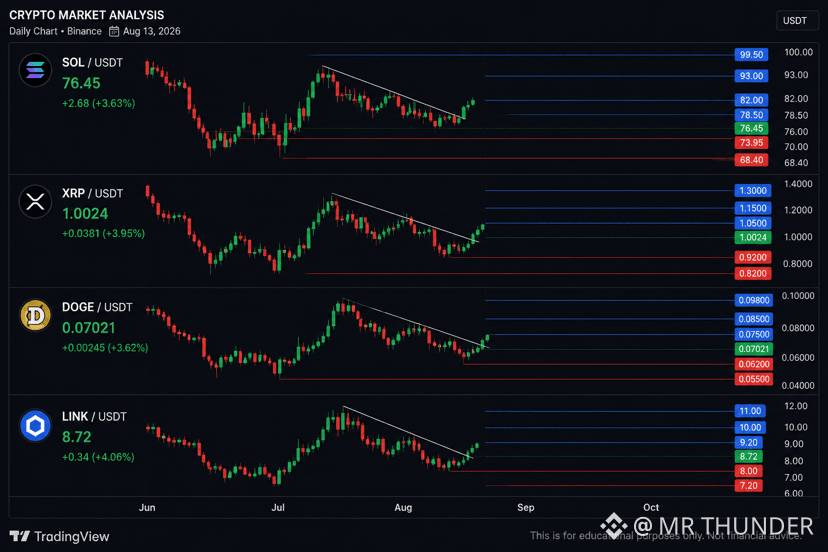The image size is (828, 552).
Task: Click the 82.00 SOL resistance label
Action: pyautogui.click(x=751, y=100)
